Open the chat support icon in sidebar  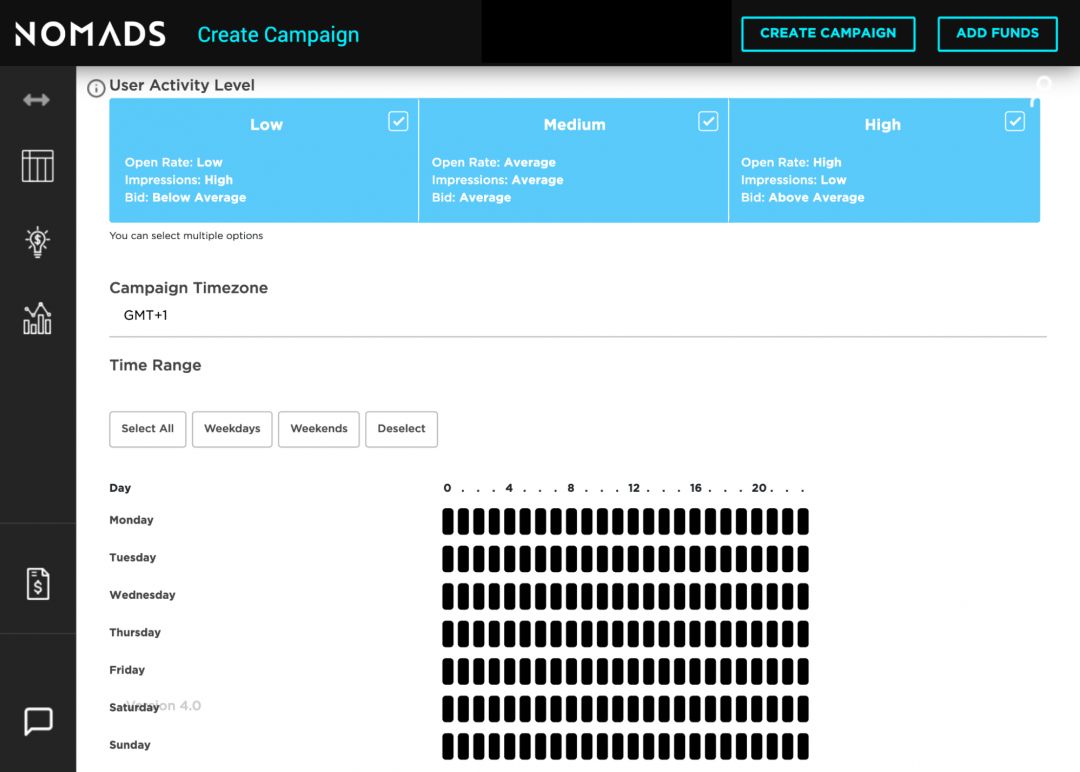[x=37, y=721]
